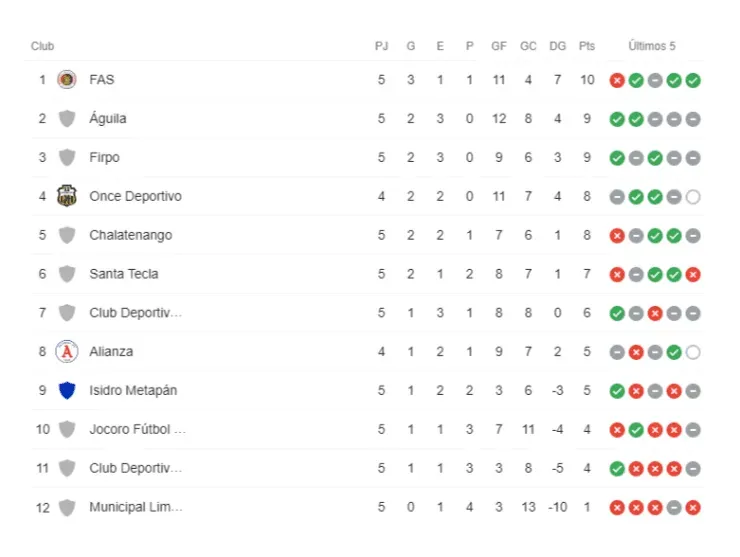
Task: Click Alianza's empty upcoming match circle
Action: click(693, 352)
